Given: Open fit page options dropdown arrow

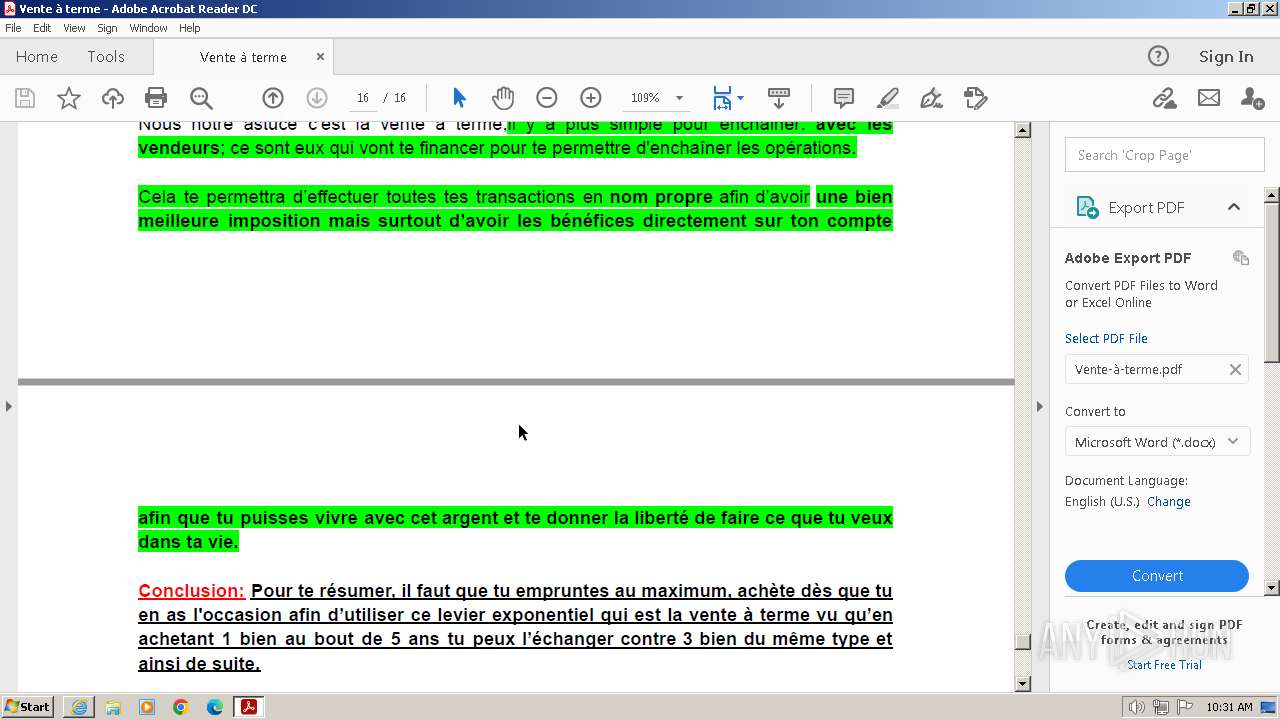Looking at the screenshot, I should [740, 98].
